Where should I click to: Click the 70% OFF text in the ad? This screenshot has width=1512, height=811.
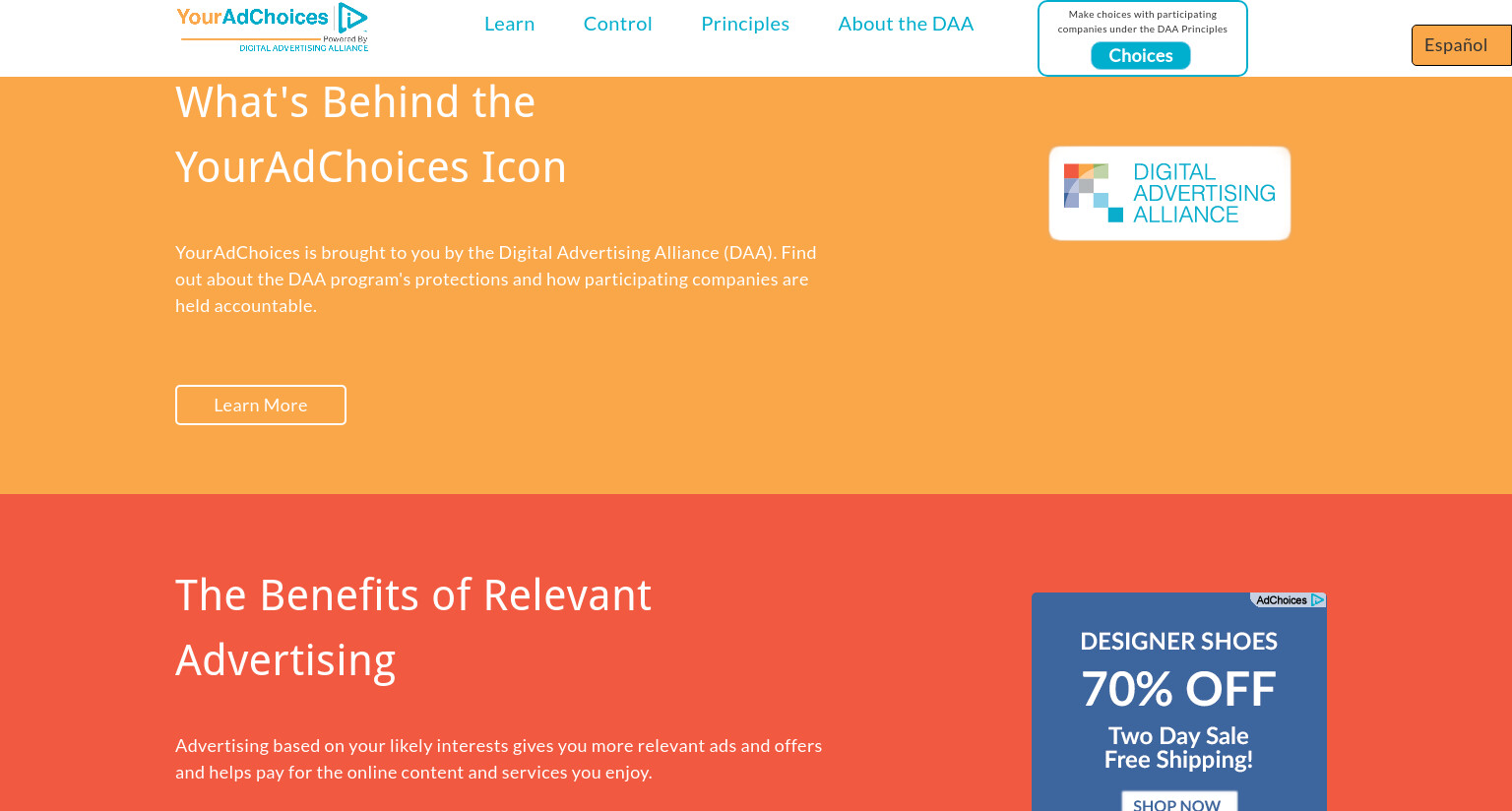[1178, 689]
